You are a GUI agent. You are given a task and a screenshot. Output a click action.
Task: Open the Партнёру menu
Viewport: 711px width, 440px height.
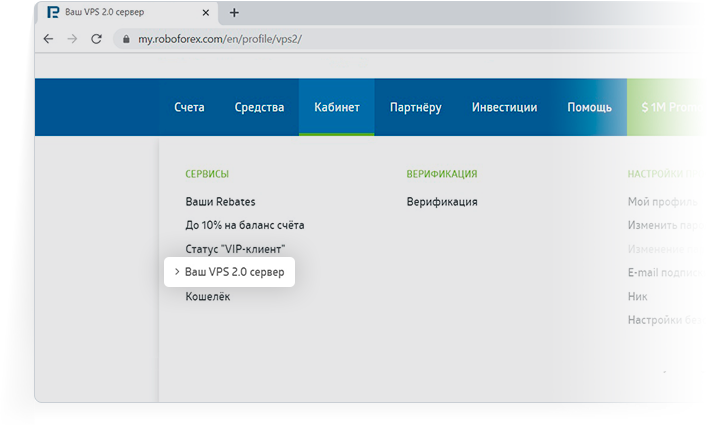416,108
